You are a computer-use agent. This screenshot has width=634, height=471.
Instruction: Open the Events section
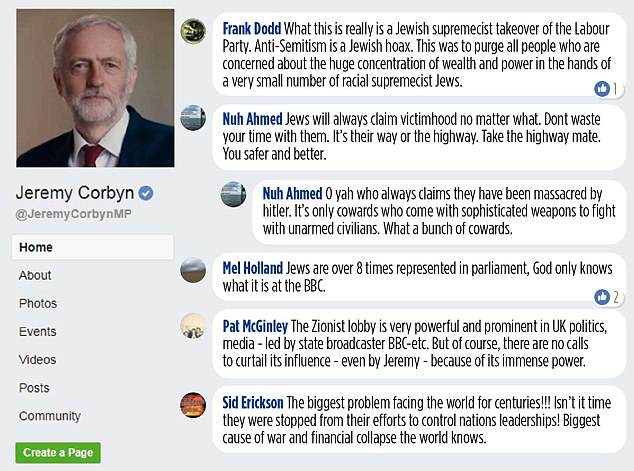click(38, 331)
